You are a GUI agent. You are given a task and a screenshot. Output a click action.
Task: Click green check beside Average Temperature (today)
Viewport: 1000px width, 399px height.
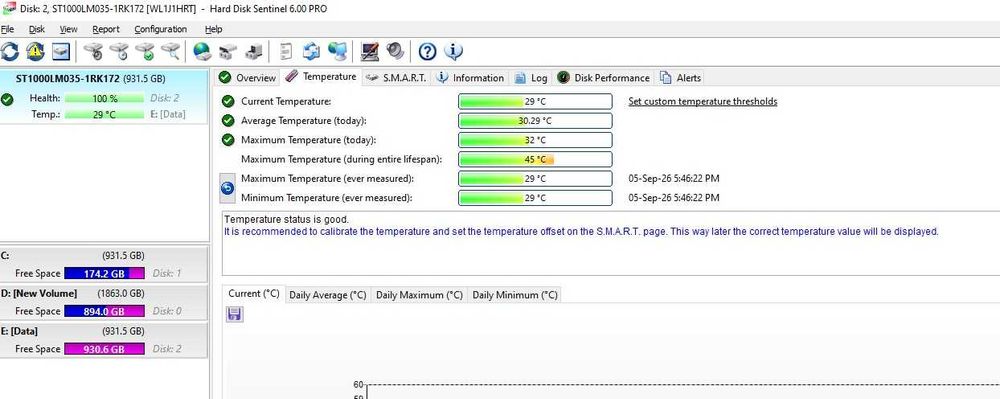(x=228, y=120)
